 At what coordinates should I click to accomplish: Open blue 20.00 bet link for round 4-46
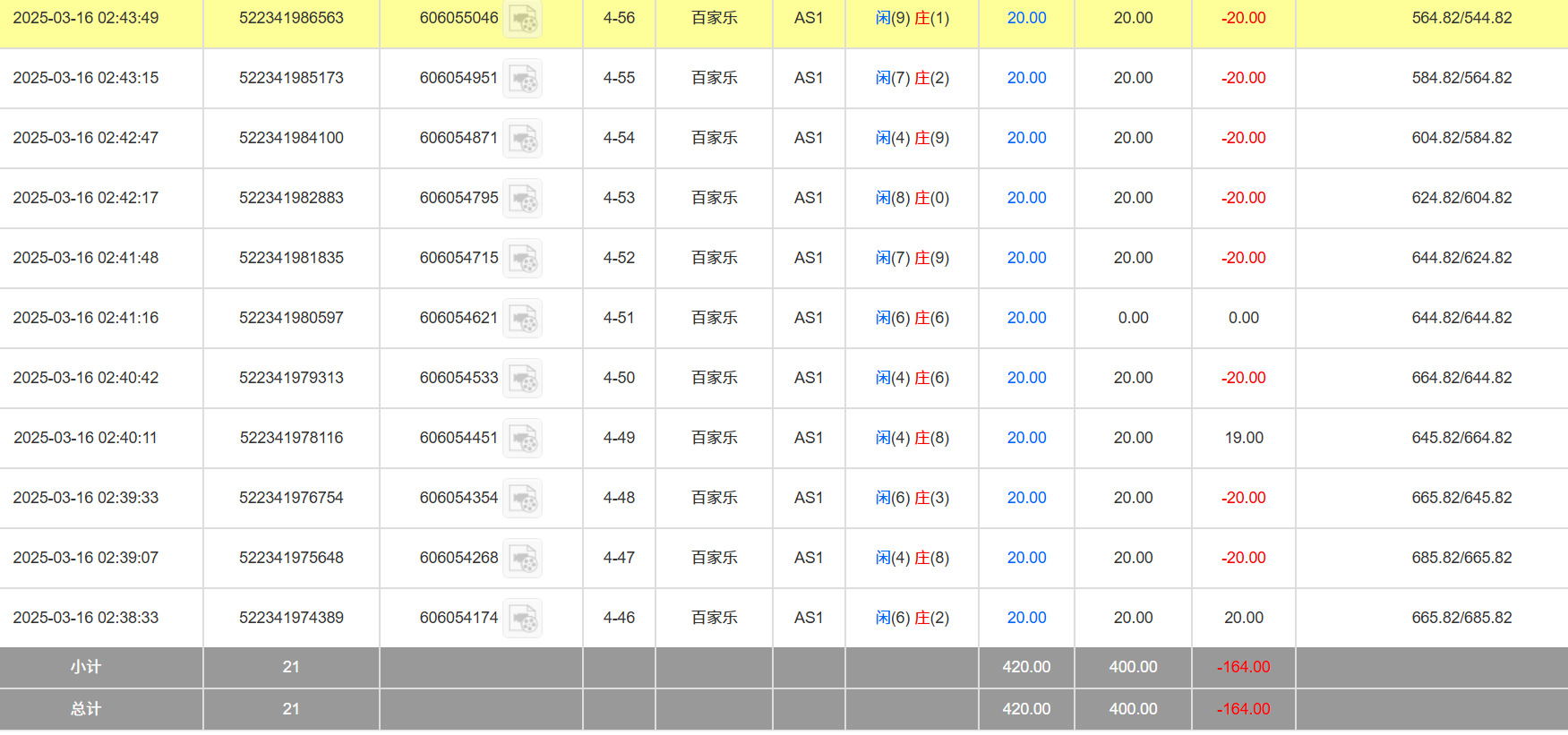[1026, 618]
